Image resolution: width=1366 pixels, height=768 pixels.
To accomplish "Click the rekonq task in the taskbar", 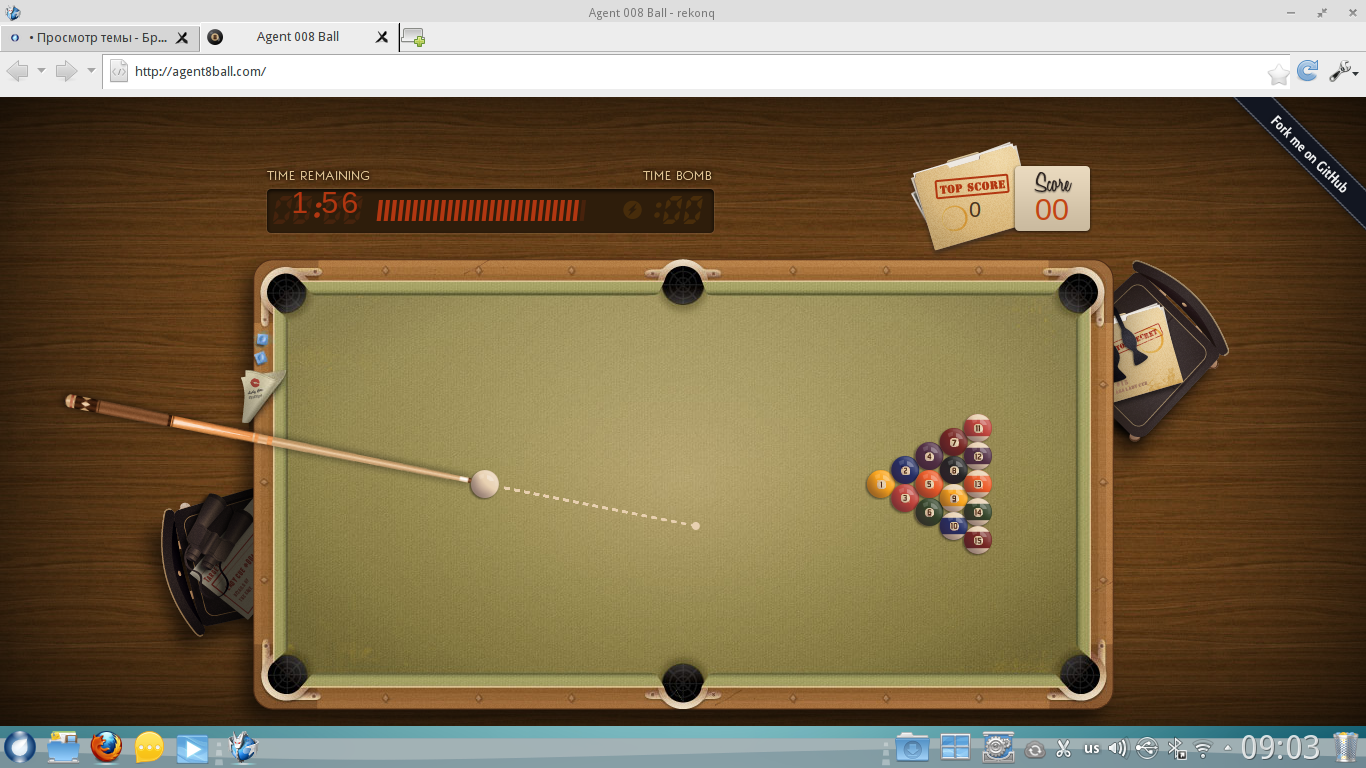I will 243,747.
